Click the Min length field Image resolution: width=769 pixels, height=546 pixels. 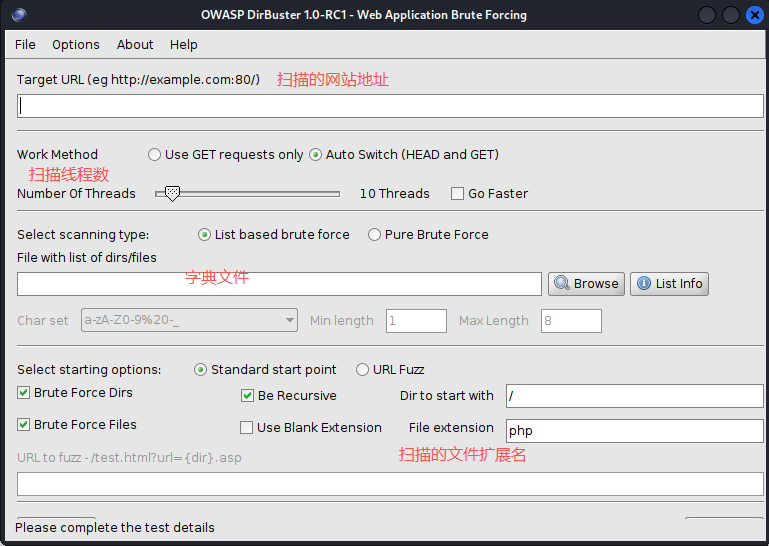pyautogui.click(x=416, y=321)
